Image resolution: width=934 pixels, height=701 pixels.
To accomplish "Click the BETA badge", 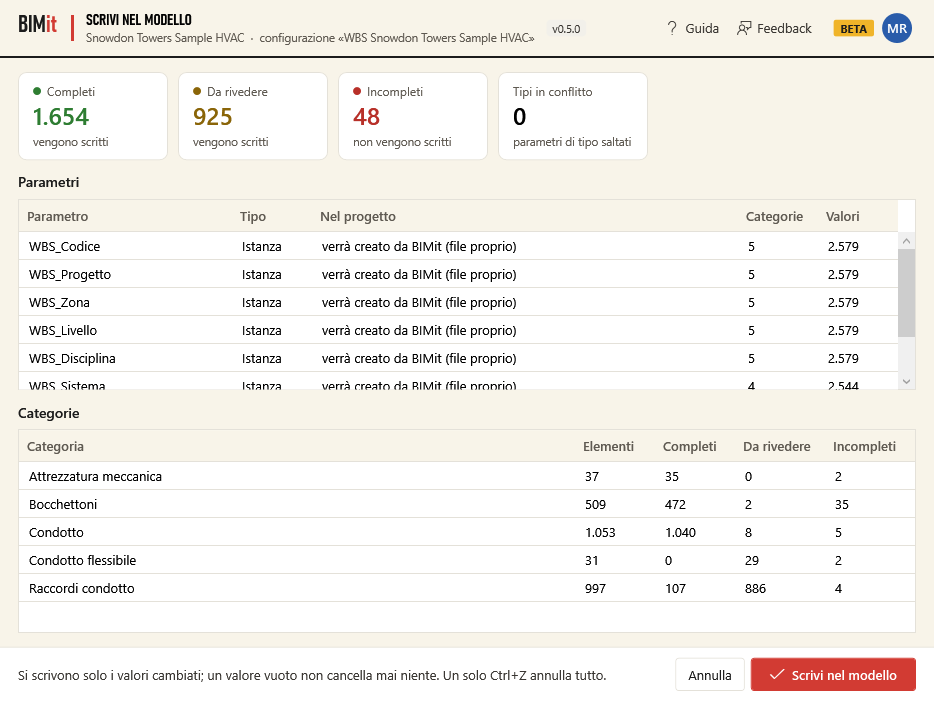I will (x=853, y=29).
